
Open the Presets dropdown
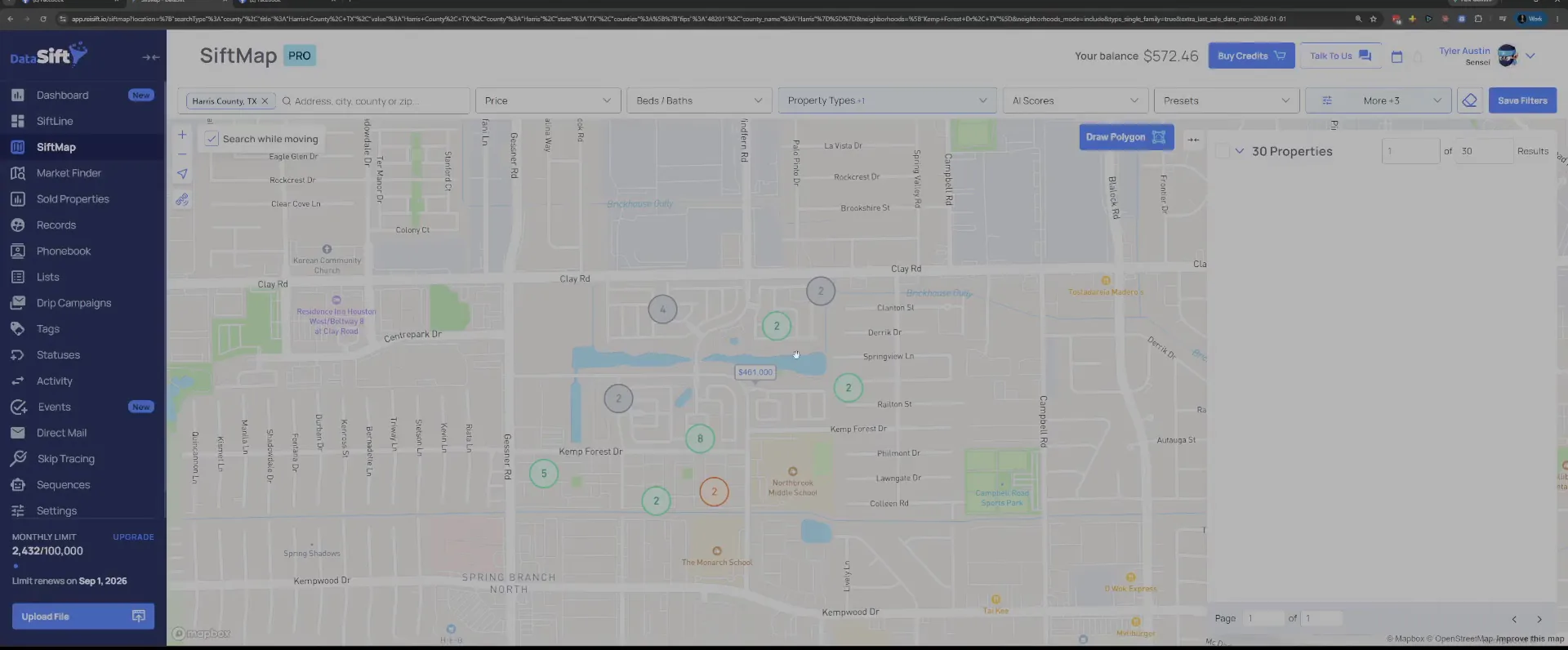(x=1226, y=100)
